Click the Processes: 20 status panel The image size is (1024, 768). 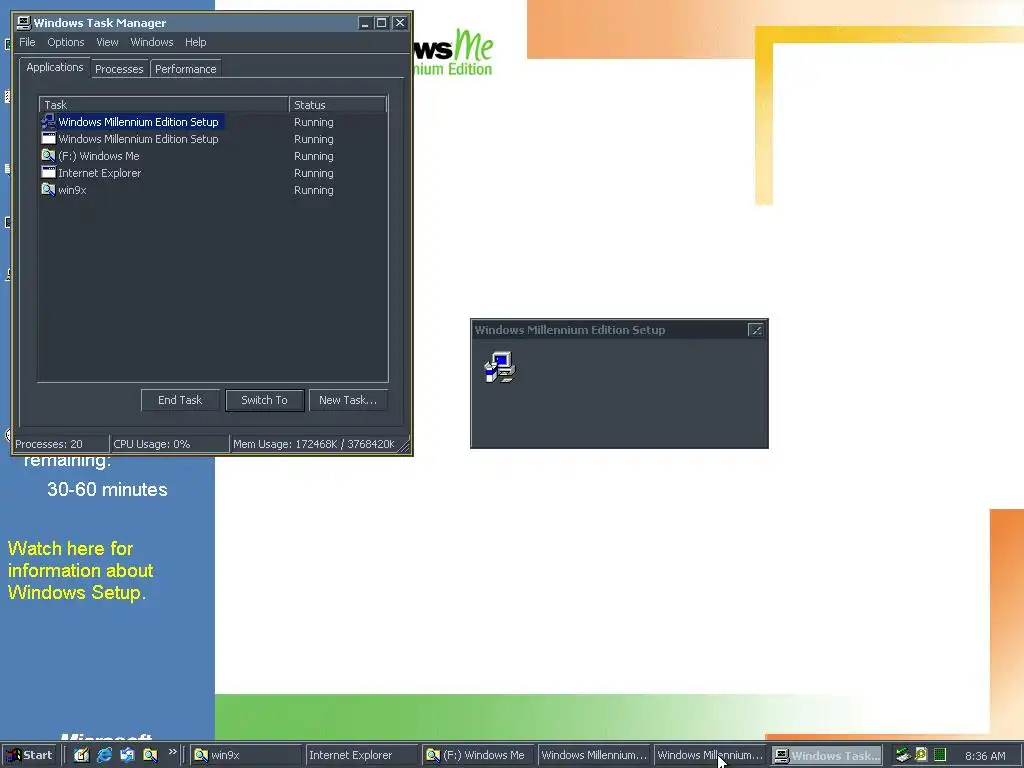pyautogui.click(x=60, y=444)
